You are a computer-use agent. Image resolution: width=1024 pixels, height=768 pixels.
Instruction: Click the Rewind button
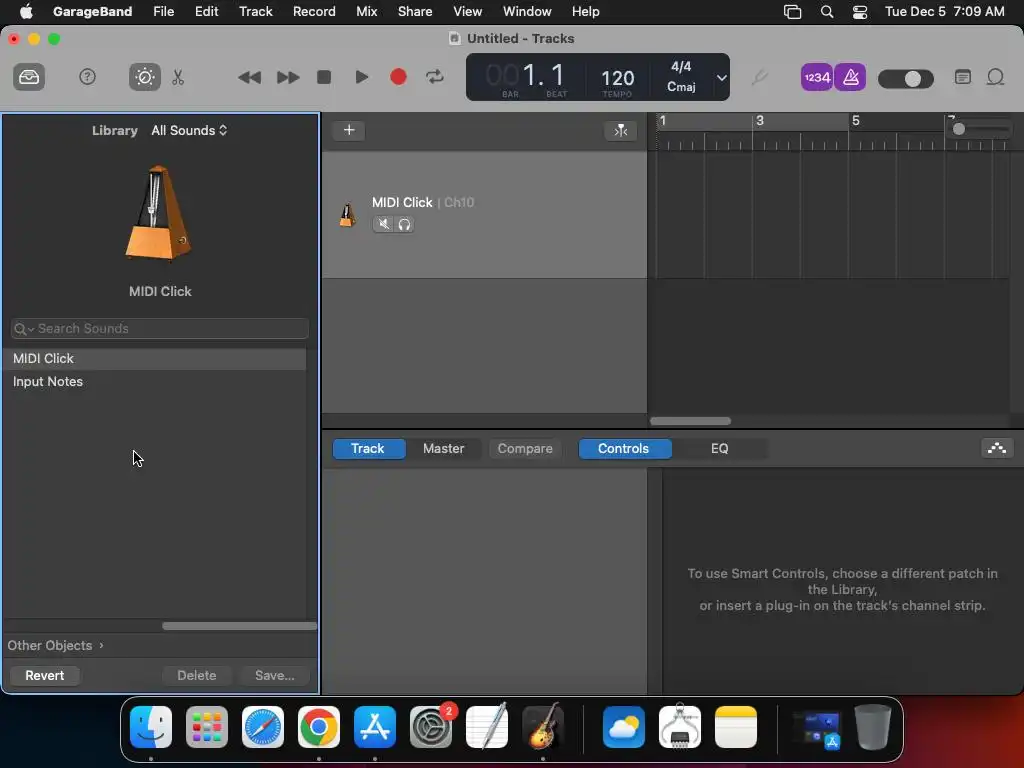pyautogui.click(x=249, y=77)
